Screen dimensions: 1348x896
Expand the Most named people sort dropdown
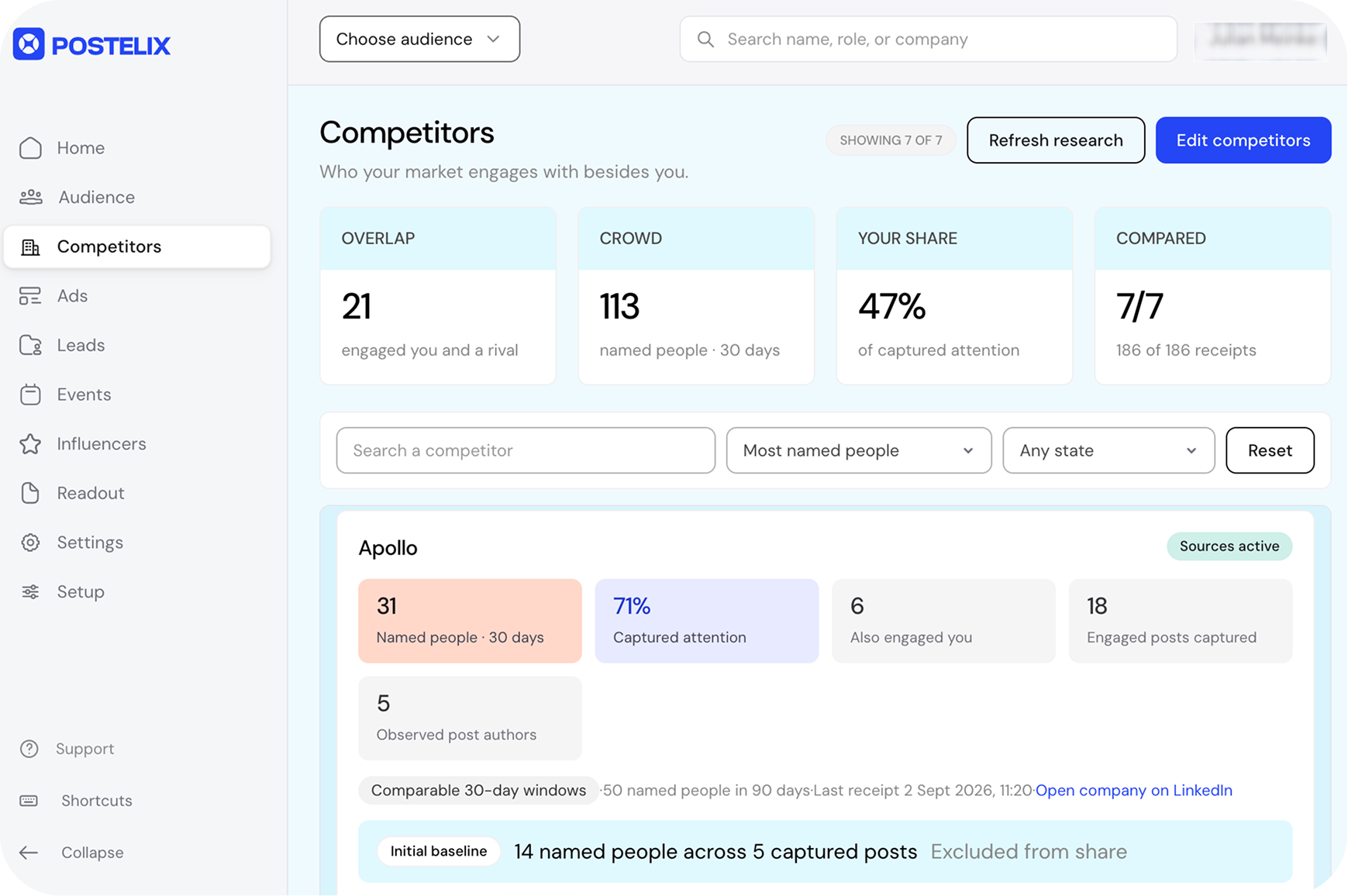[859, 450]
